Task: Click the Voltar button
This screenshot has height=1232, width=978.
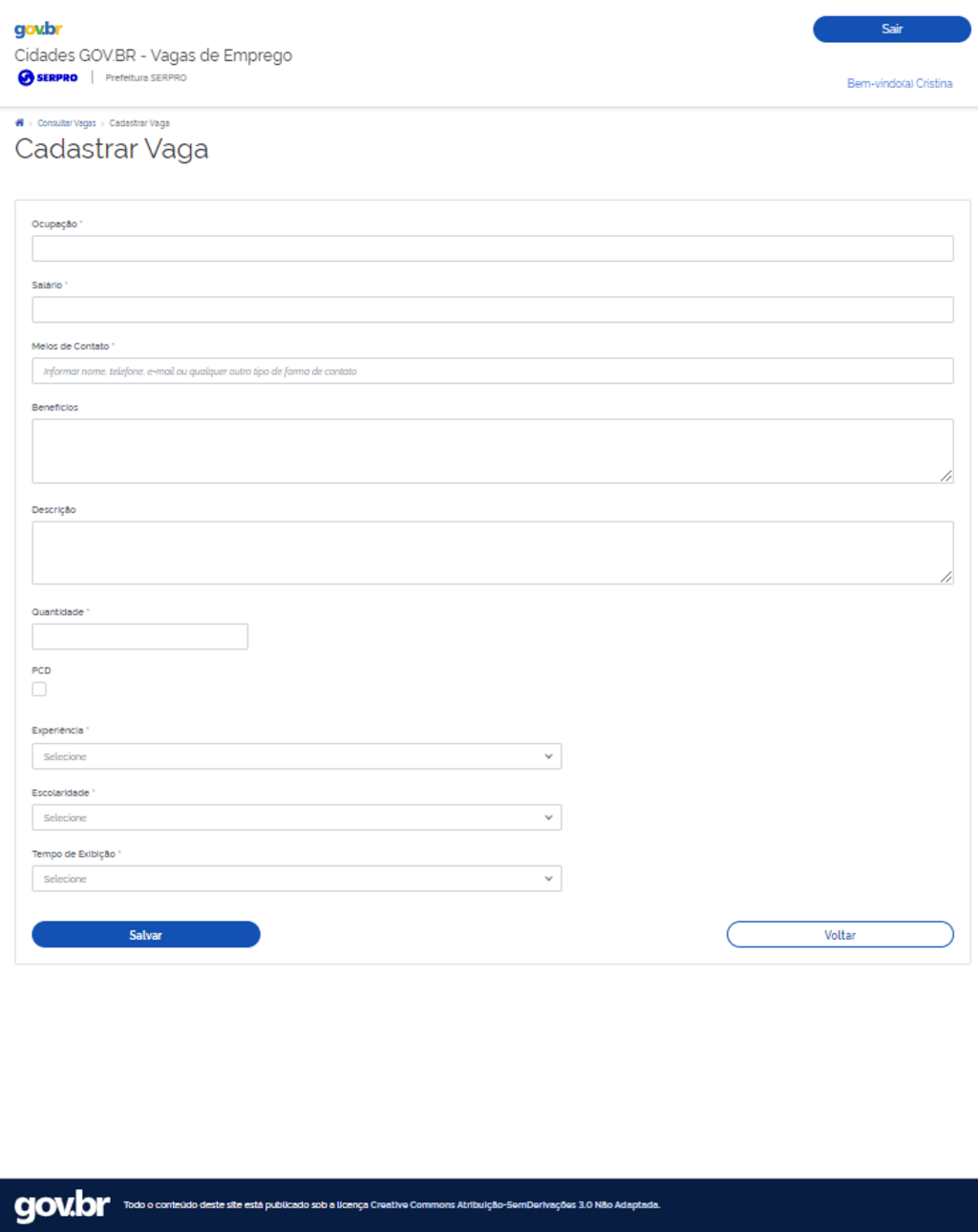Action: tap(840, 934)
